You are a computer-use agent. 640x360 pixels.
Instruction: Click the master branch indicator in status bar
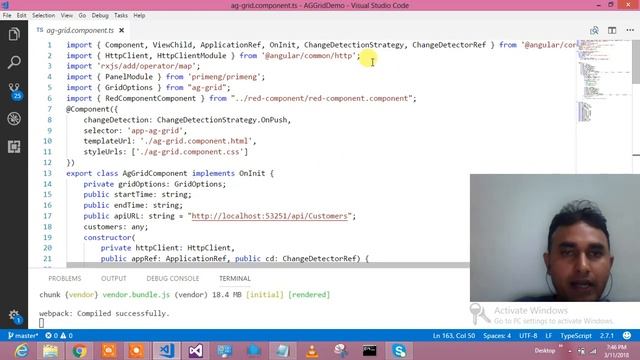click(x=23, y=336)
